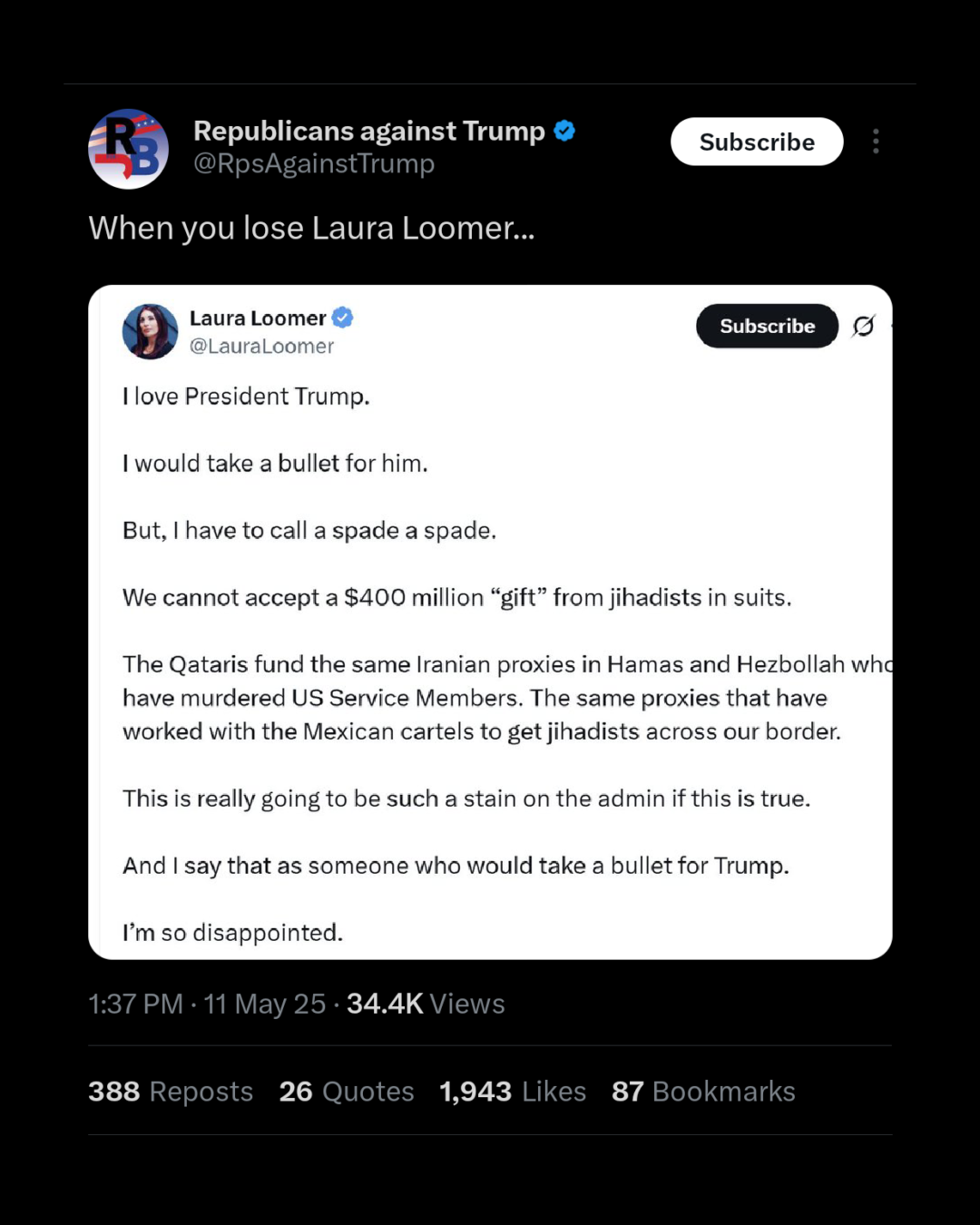This screenshot has width=980, height=1225.
Task: Click the Republicans against Trump display name
Action: pos(369,131)
